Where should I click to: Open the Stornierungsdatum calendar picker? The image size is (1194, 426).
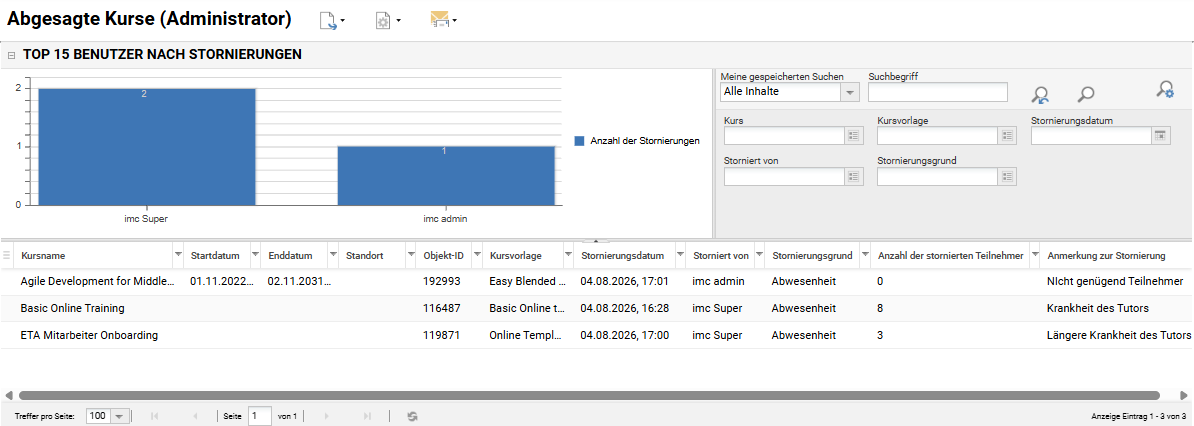point(1160,135)
